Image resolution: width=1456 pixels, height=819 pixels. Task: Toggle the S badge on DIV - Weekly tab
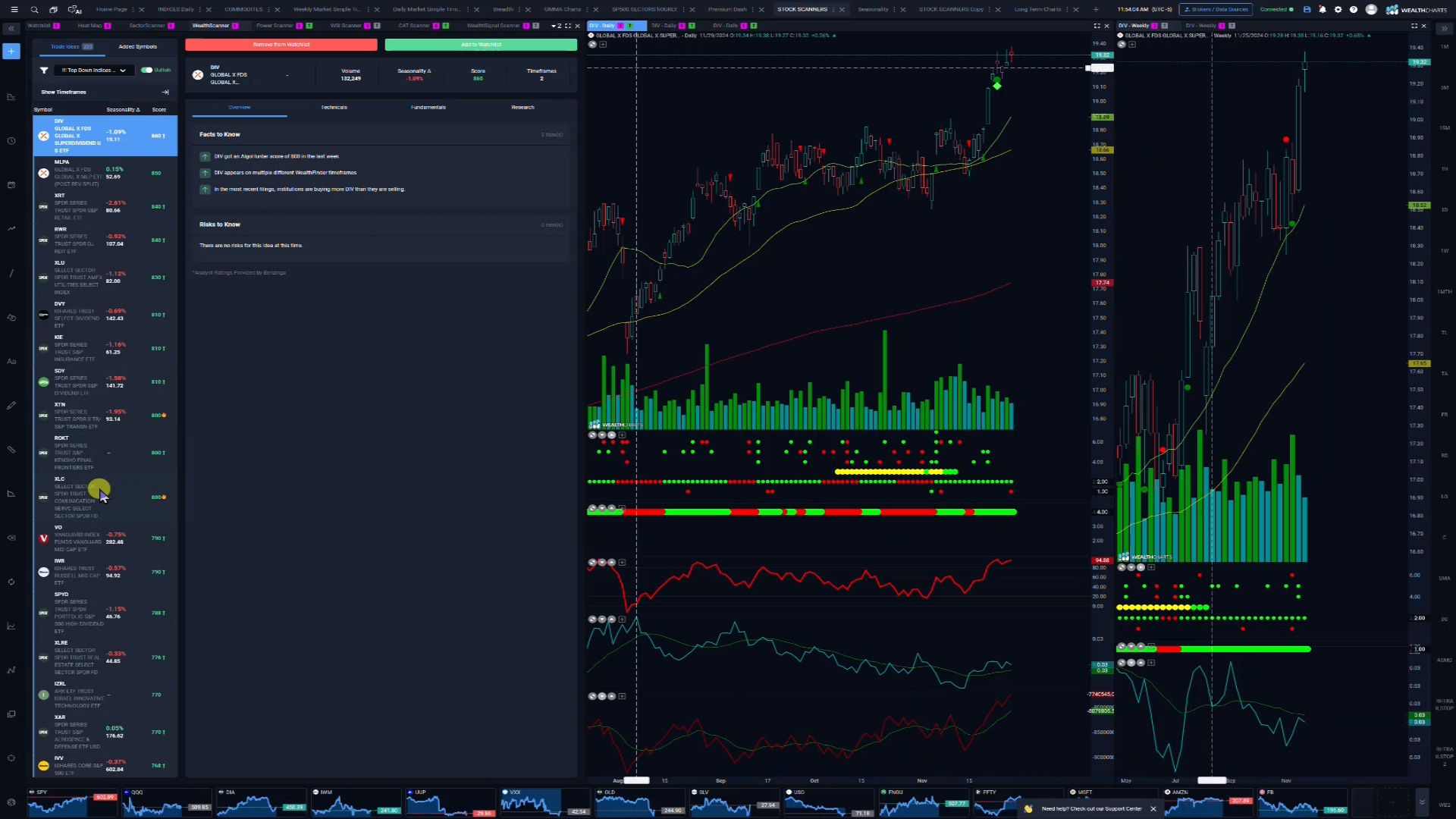pyautogui.click(x=1155, y=26)
